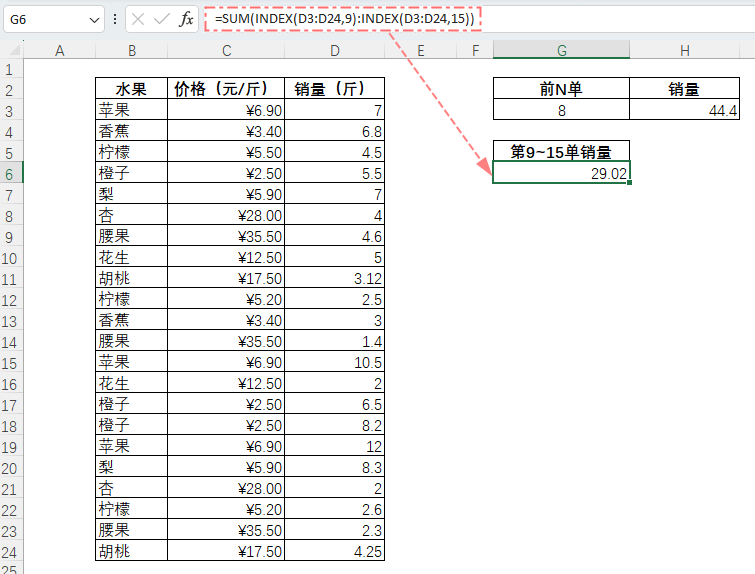Image resolution: width=755 pixels, height=574 pixels.
Task: Click the Cancel X formula icon
Action: 138,19
